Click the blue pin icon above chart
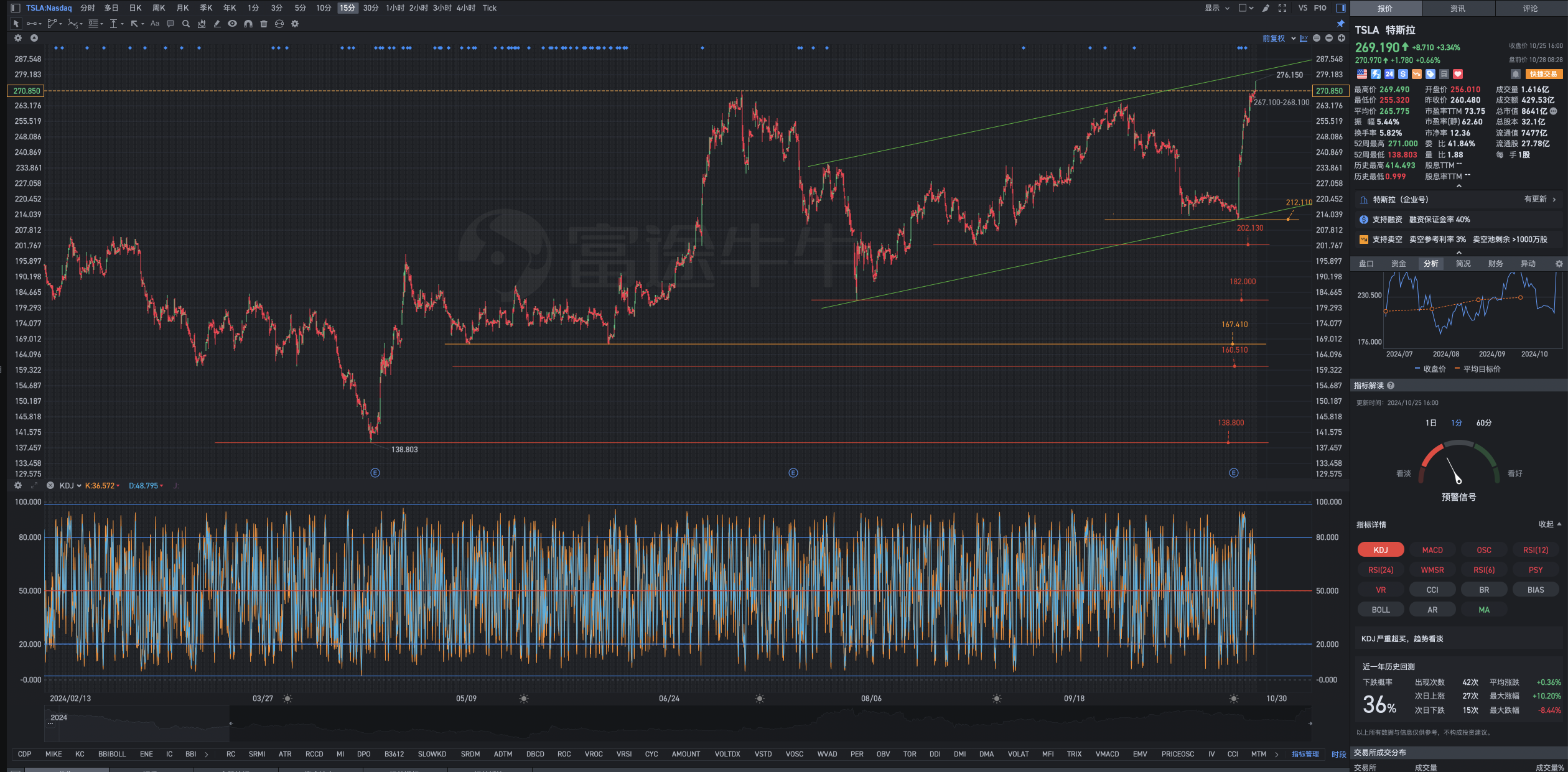The width and height of the screenshot is (1568, 772). pyautogui.click(x=1341, y=24)
